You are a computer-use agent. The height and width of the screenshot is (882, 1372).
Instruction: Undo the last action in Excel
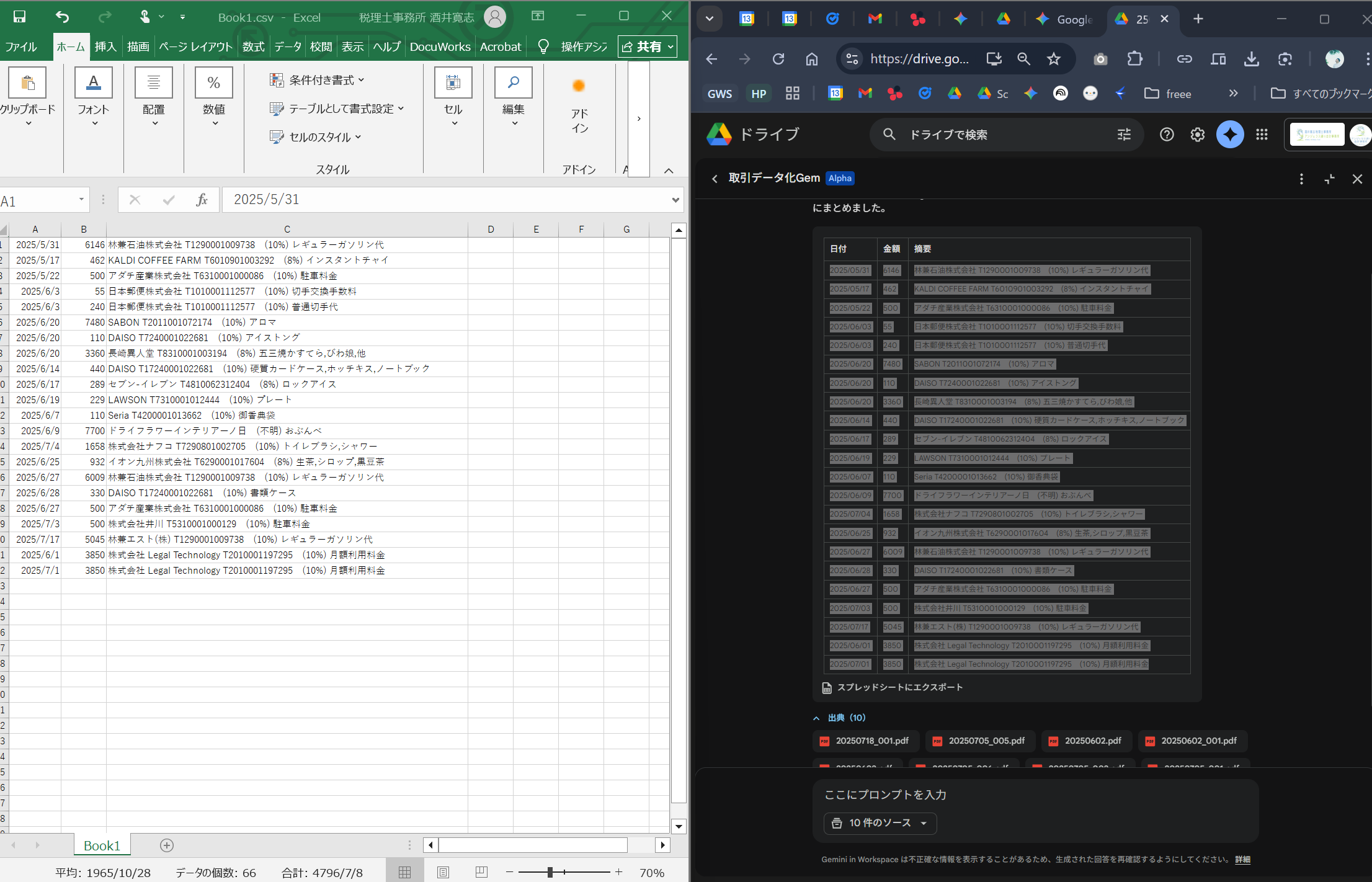click(x=62, y=17)
